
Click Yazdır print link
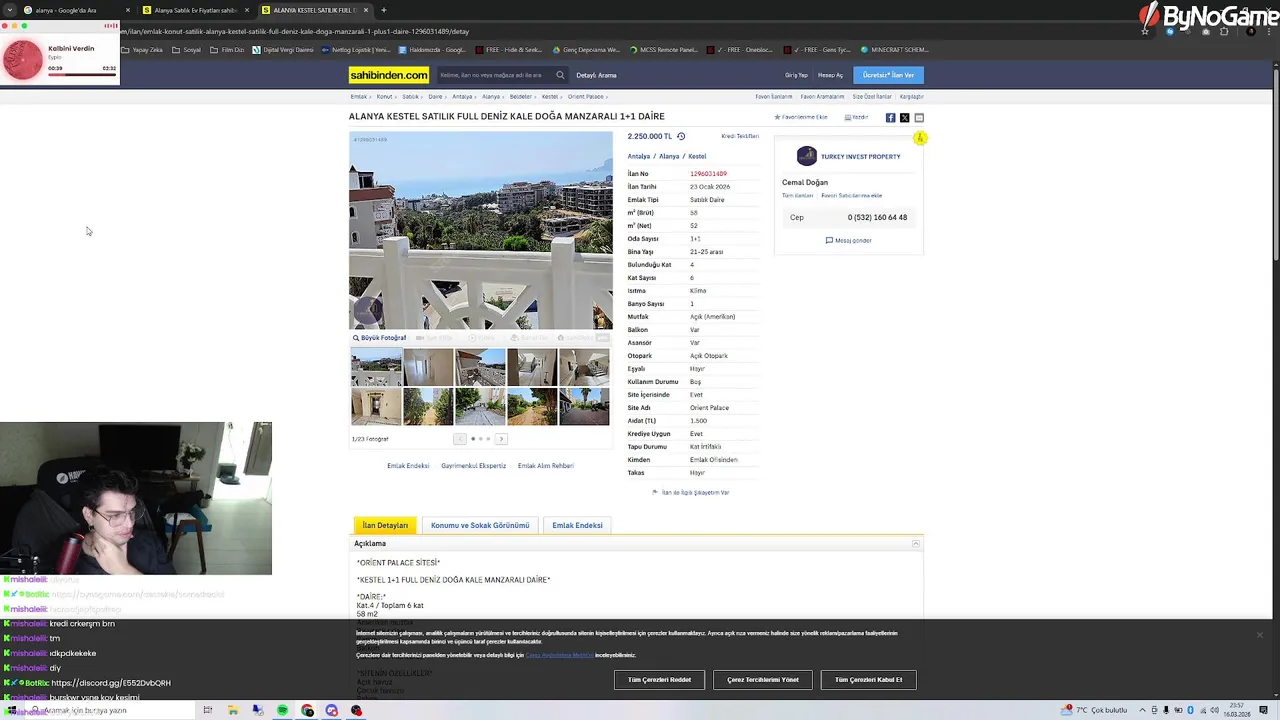pos(856,117)
